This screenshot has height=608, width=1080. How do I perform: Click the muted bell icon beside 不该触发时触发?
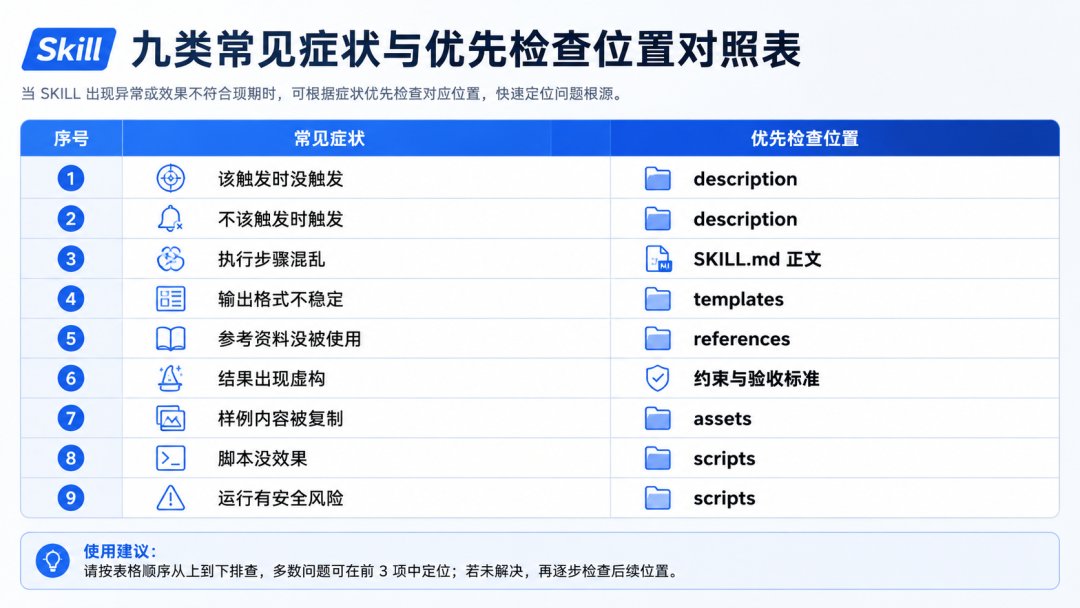(170, 219)
